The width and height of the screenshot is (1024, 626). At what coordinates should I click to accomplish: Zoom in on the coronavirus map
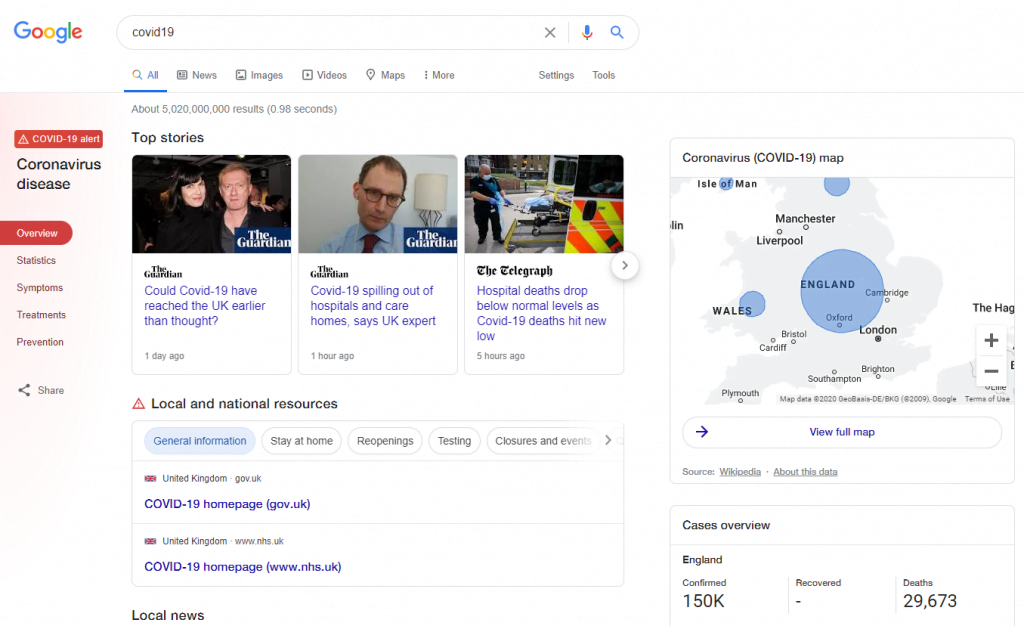pos(991,340)
